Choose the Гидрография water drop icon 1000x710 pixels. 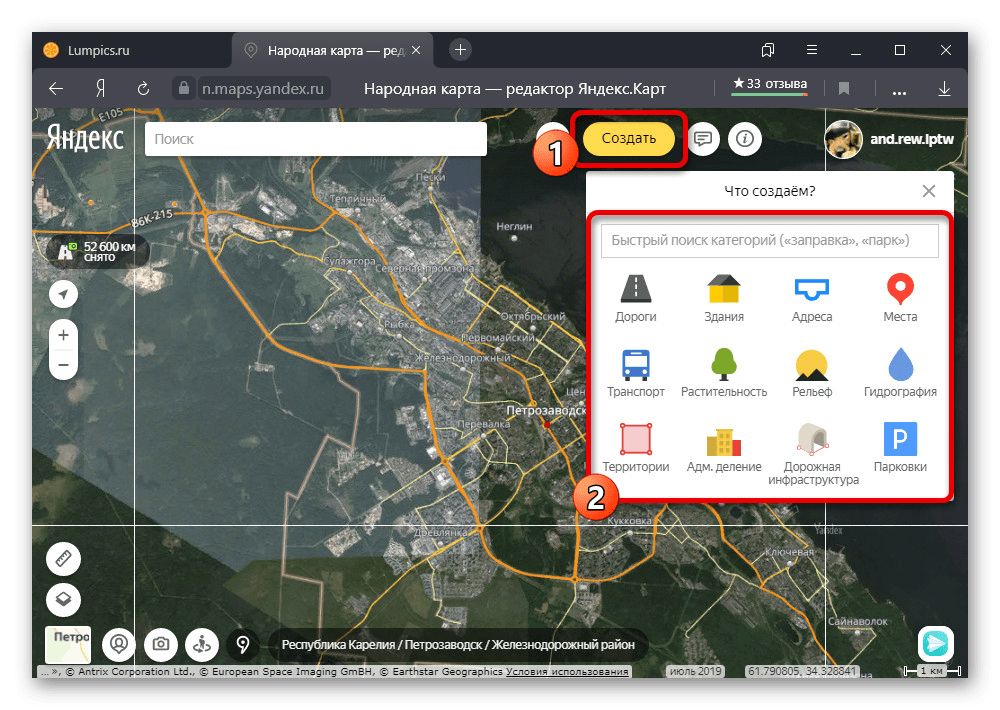pos(900,365)
